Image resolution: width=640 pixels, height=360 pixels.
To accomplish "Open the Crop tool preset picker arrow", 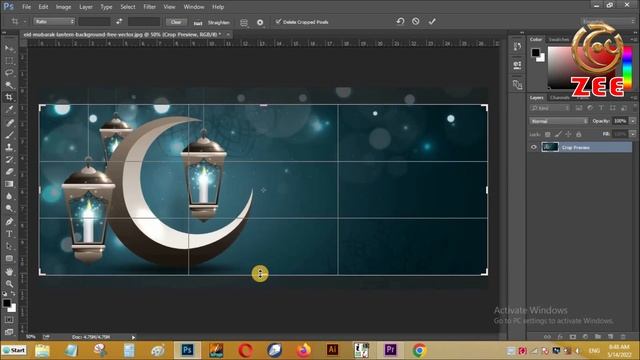I will pyautogui.click(x=24, y=22).
